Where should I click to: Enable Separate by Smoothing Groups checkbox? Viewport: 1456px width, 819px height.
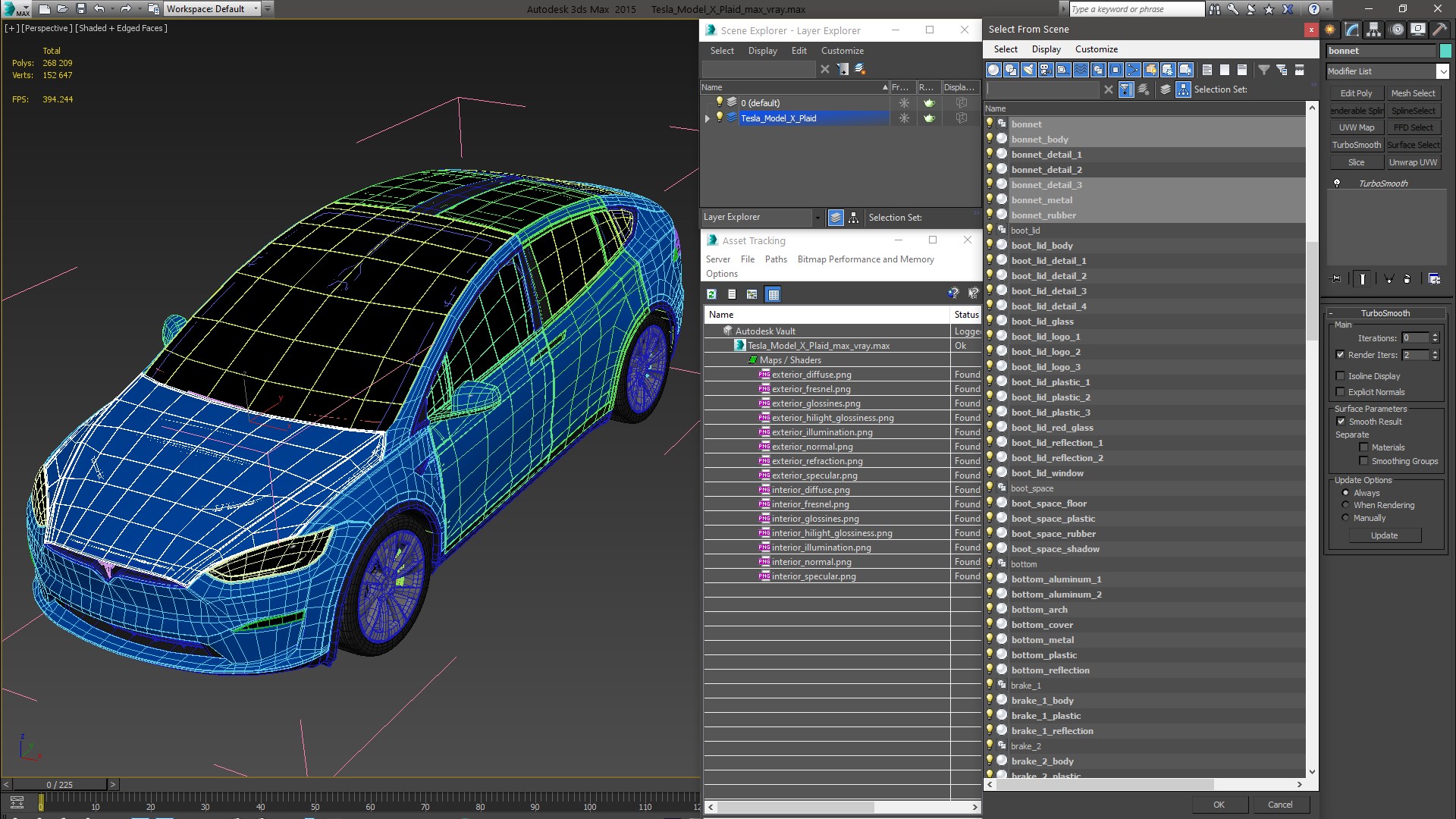[1363, 461]
